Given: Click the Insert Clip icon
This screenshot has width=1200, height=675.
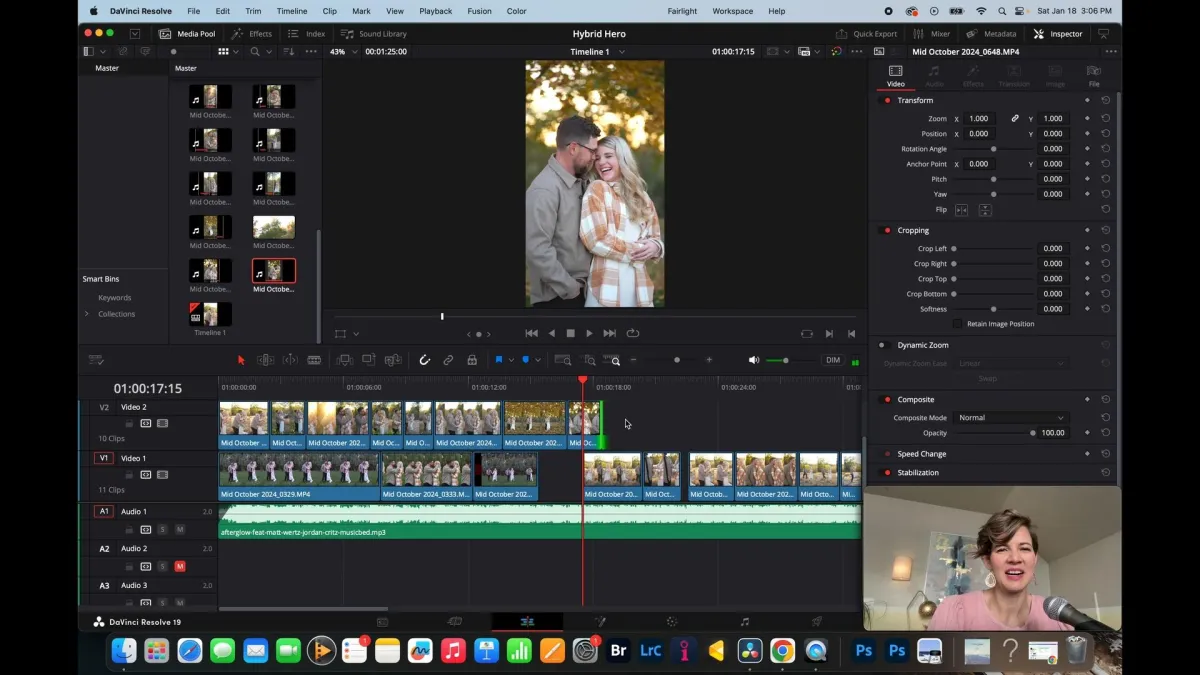Looking at the screenshot, I should [x=344, y=360].
